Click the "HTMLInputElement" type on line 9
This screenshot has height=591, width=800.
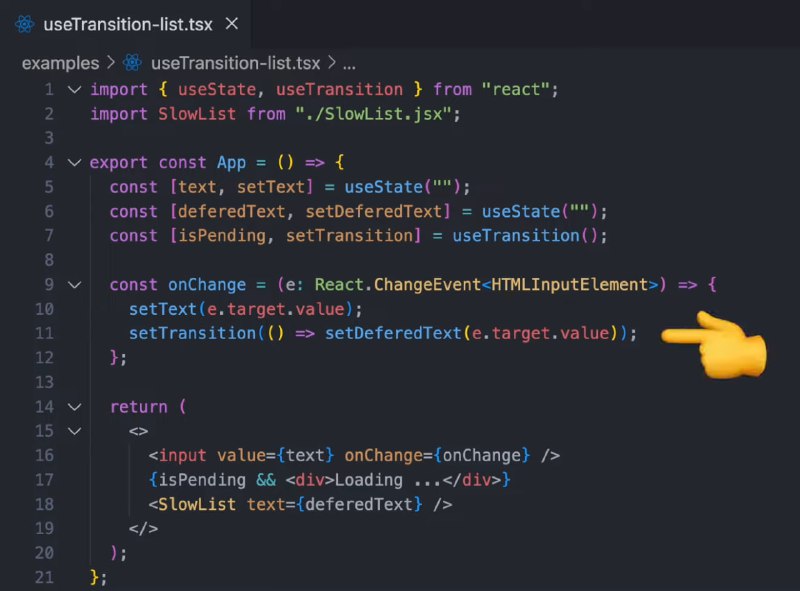569,285
